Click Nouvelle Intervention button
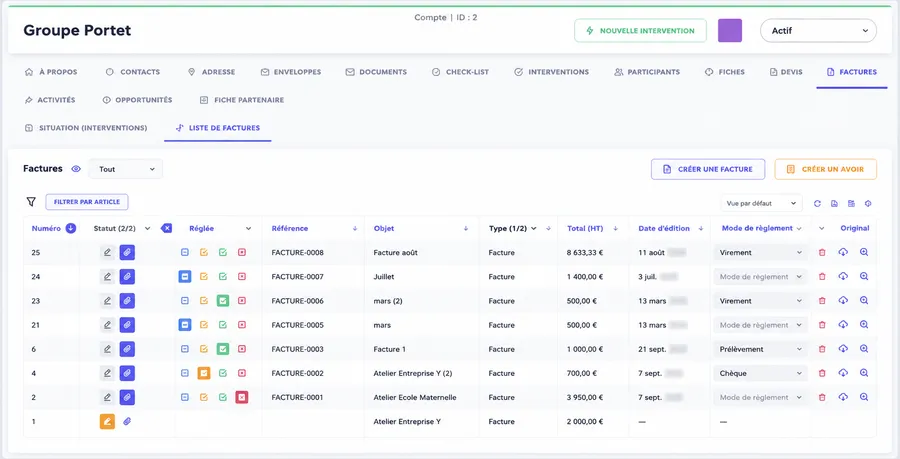This screenshot has width=900, height=459. [x=641, y=30]
